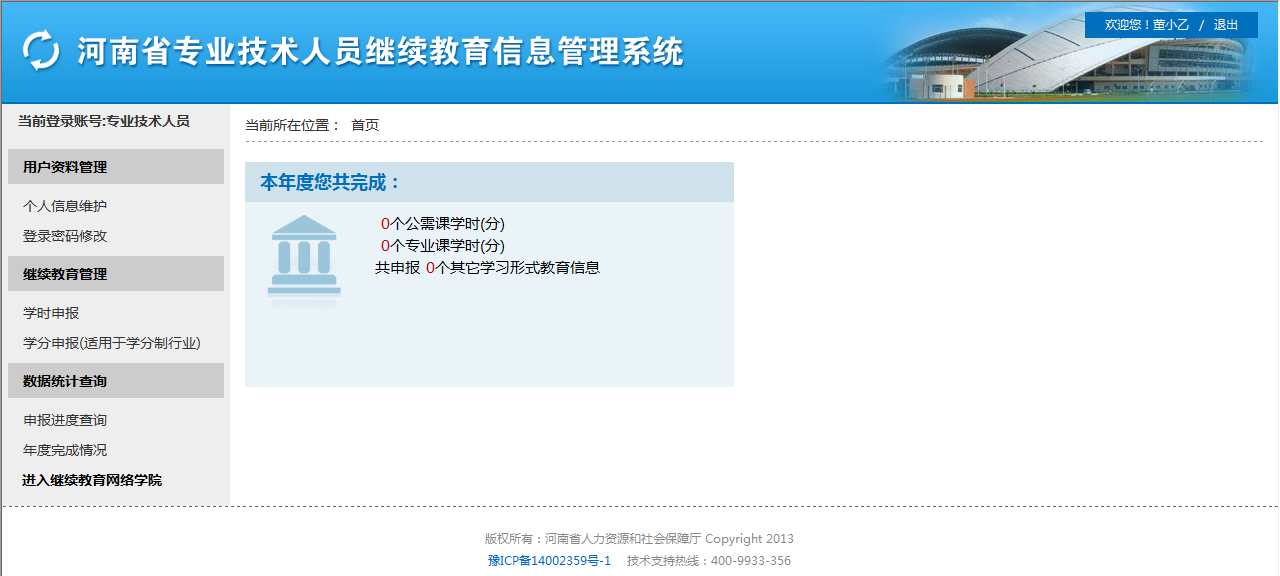Image resolution: width=1280 pixels, height=576 pixels.
Task: Select 学分申报(适用于学分制行业) menu item
Action: click(x=112, y=343)
